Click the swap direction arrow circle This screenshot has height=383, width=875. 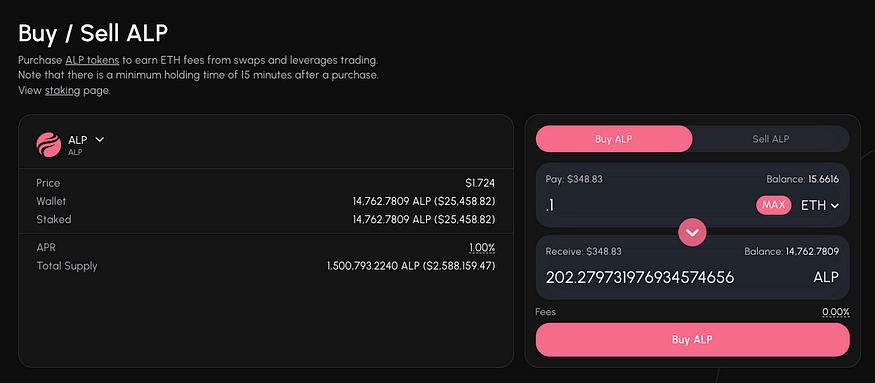692,232
